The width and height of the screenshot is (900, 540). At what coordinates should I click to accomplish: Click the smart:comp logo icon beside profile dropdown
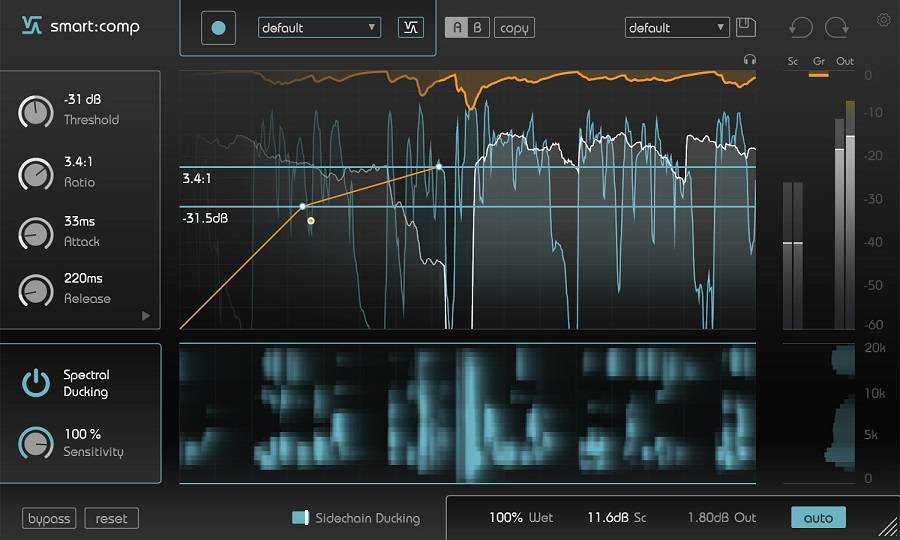point(410,28)
